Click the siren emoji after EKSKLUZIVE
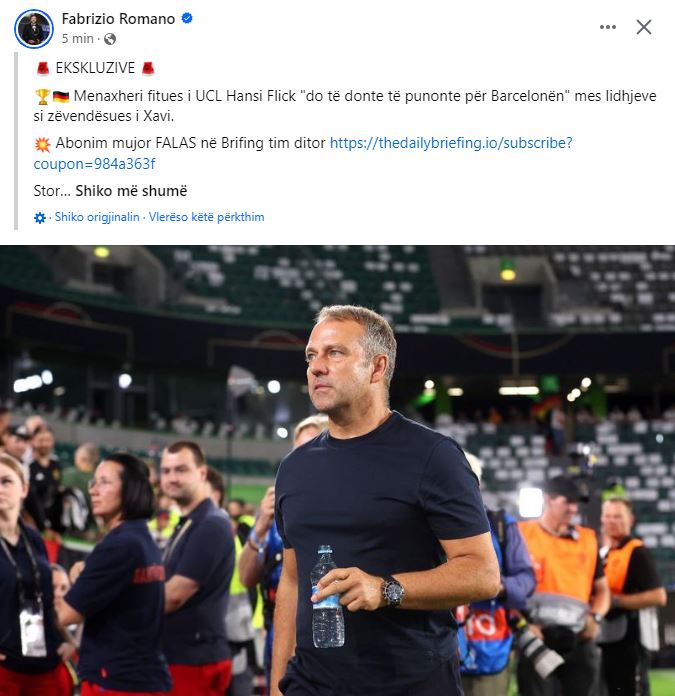This screenshot has width=675, height=696. pos(147,68)
